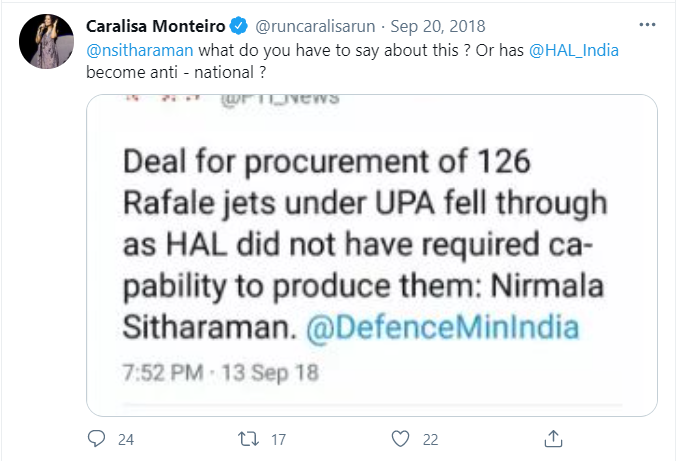Screen dimensions: 678x461
Task: Click the like count 22
Action: point(433,438)
